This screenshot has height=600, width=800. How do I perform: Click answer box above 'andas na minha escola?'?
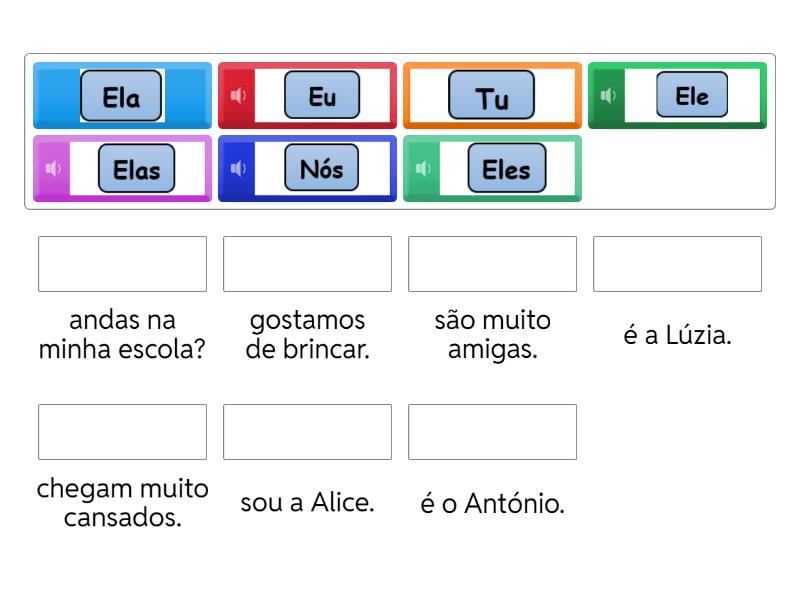[122, 264]
